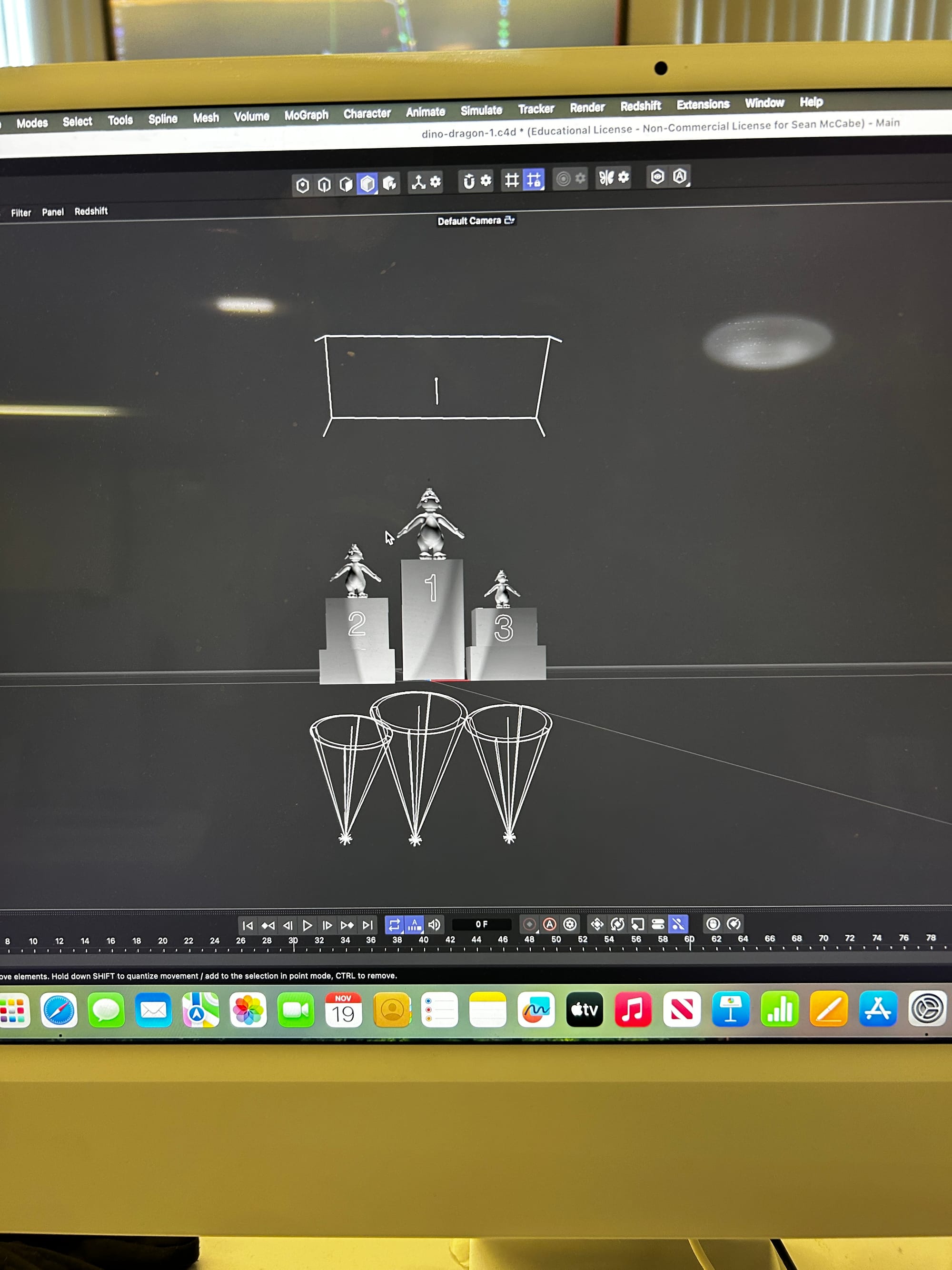Click the Autokeying icon in timeline
952x1270 pixels.
[549, 924]
